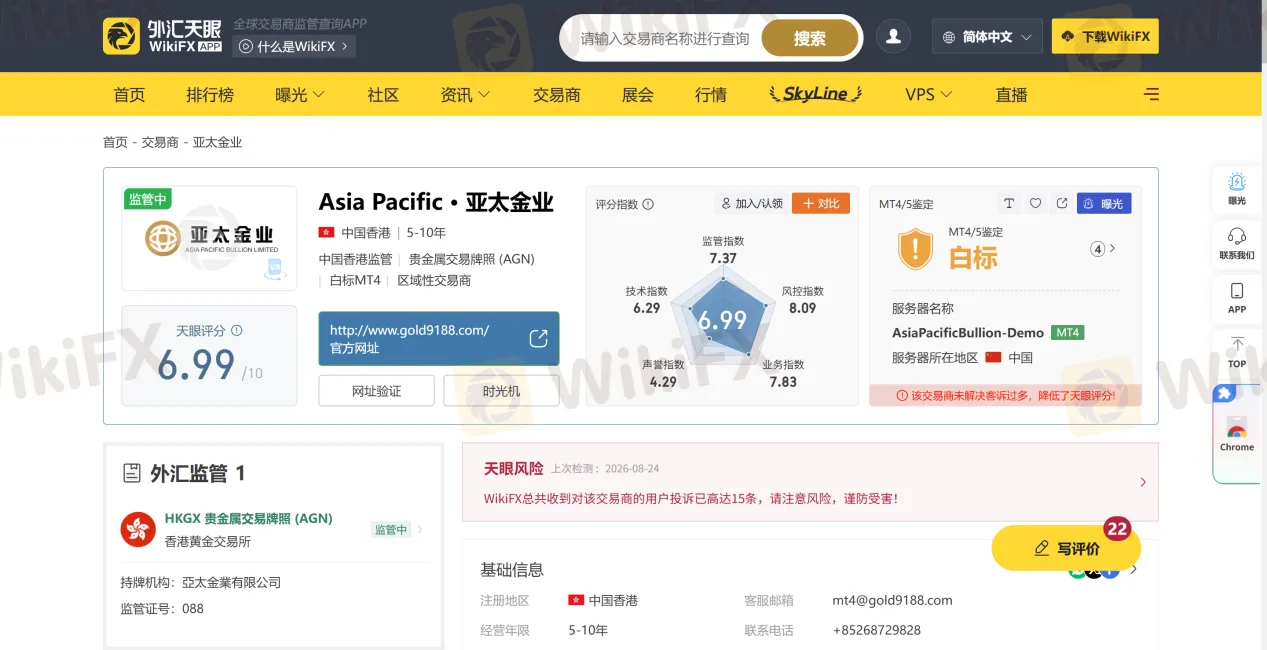
Task: Click the 下载WikiFX download button
Action: 1105,36
